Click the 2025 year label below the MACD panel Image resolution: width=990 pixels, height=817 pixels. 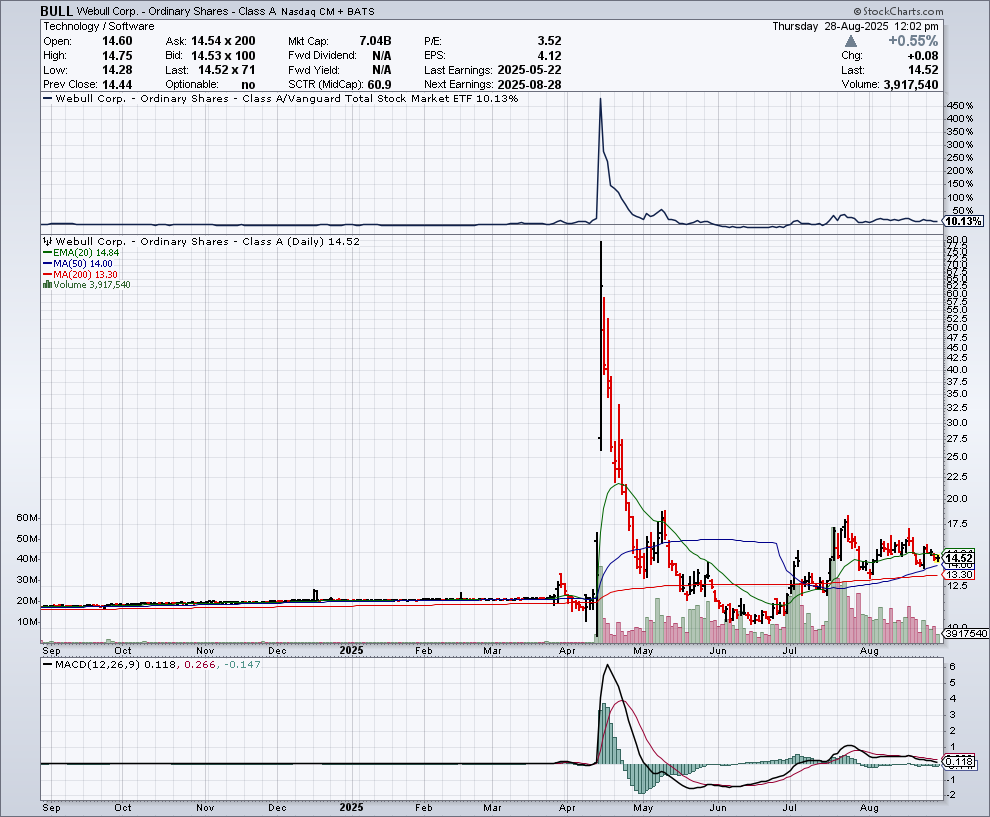351,805
